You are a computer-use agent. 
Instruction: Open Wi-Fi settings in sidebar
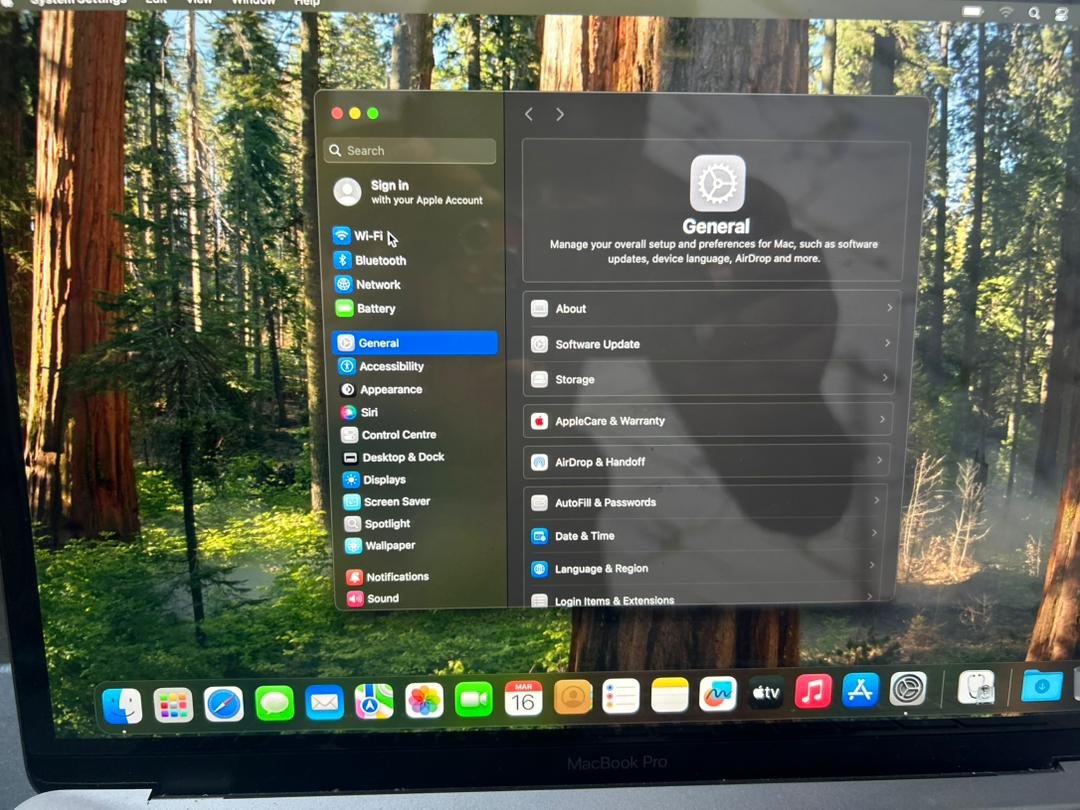point(367,236)
